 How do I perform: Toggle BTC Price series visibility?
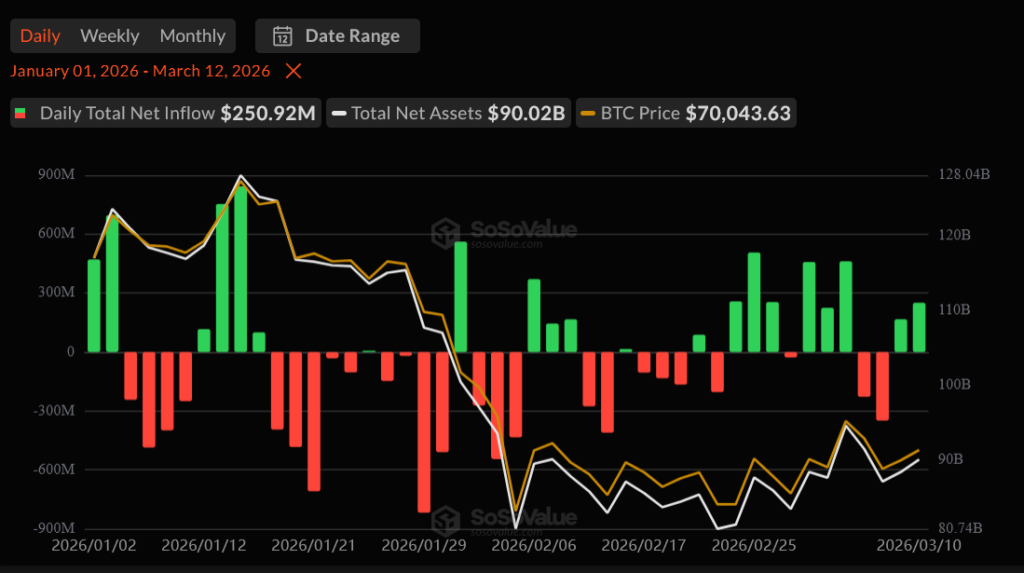tap(686, 113)
